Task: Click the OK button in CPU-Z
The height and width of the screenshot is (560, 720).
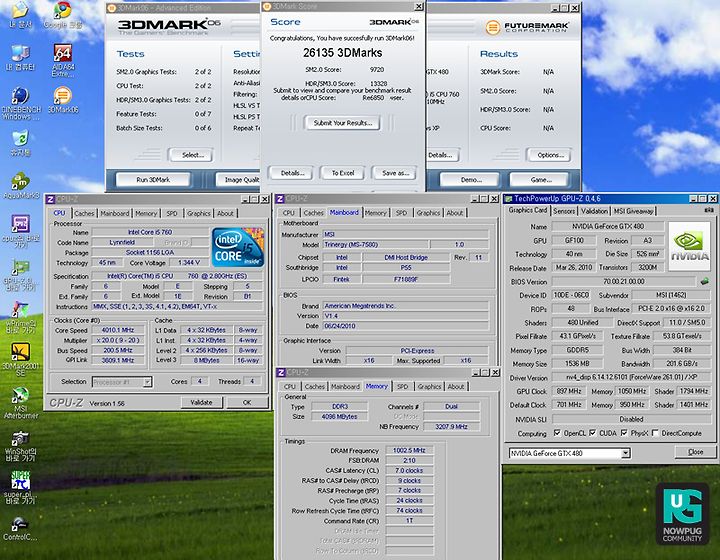Action: click(x=247, y=402)
